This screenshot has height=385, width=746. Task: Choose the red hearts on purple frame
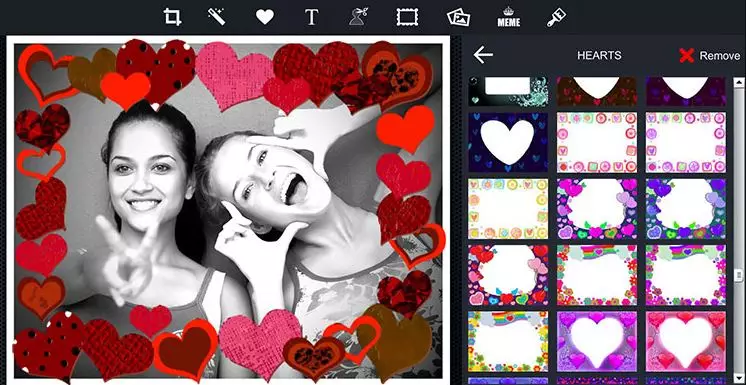tap(508, 275)
